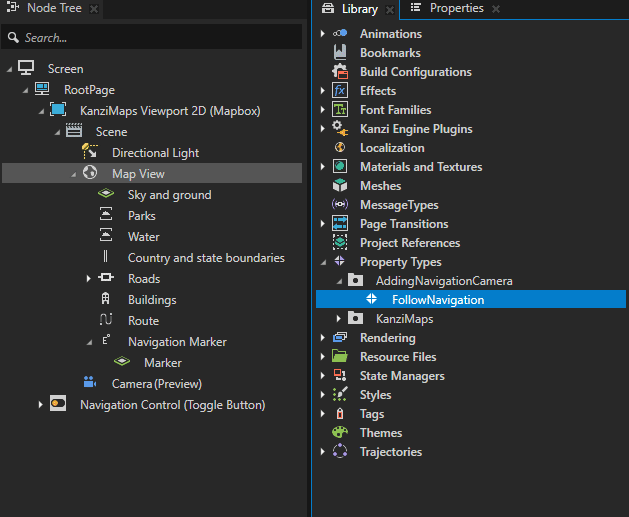Select the Resource Files library item
Image resolution: width=629 pixels, height=517 pixels.
398,357
